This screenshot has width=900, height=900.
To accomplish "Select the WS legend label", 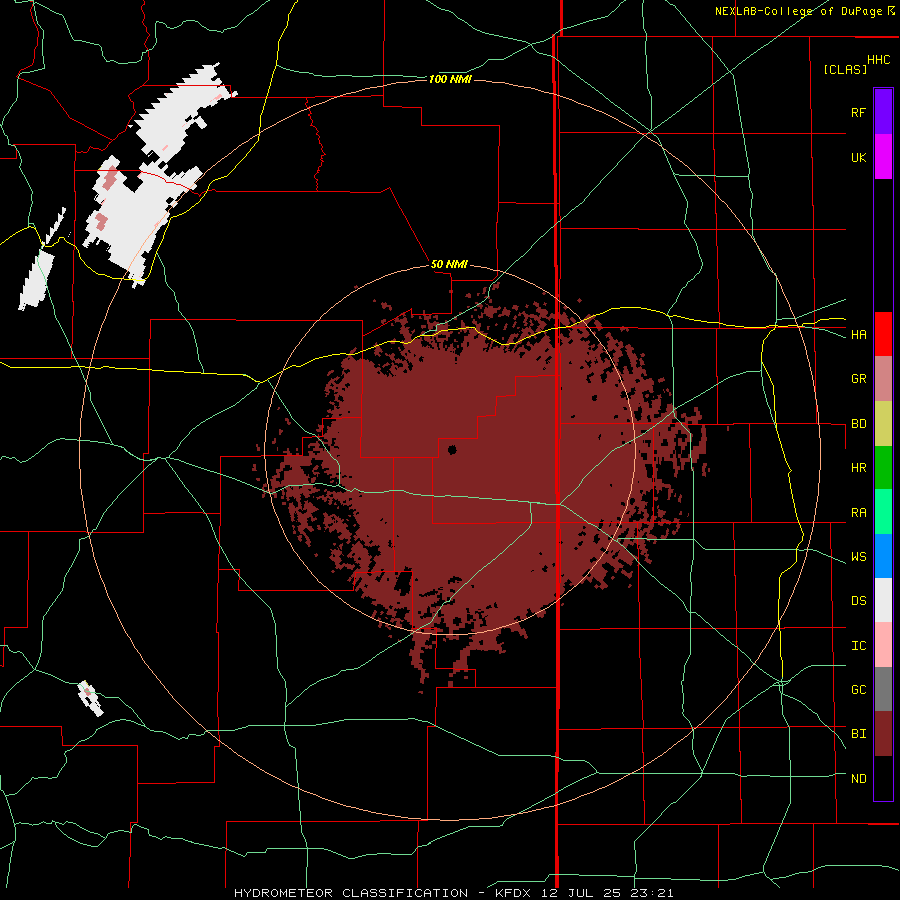I will 858,557.
